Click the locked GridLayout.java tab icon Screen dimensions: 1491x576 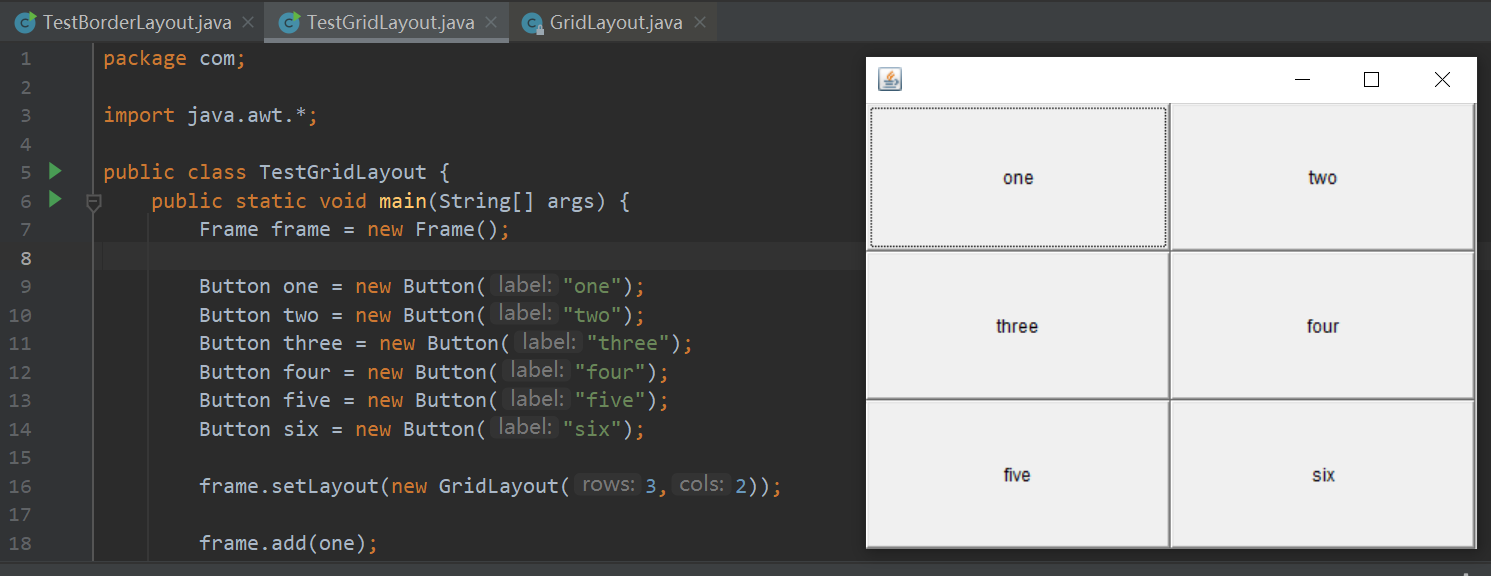(x=533, y=22)
